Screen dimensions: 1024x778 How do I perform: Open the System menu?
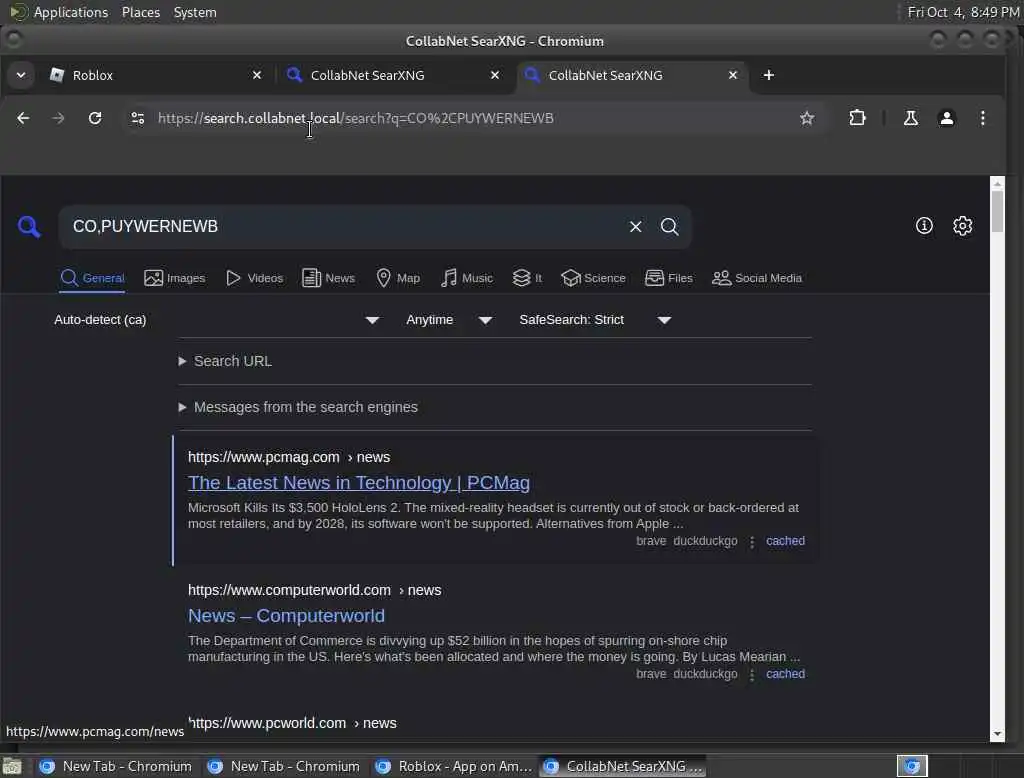pyautogui.click(x=195, y=12)
